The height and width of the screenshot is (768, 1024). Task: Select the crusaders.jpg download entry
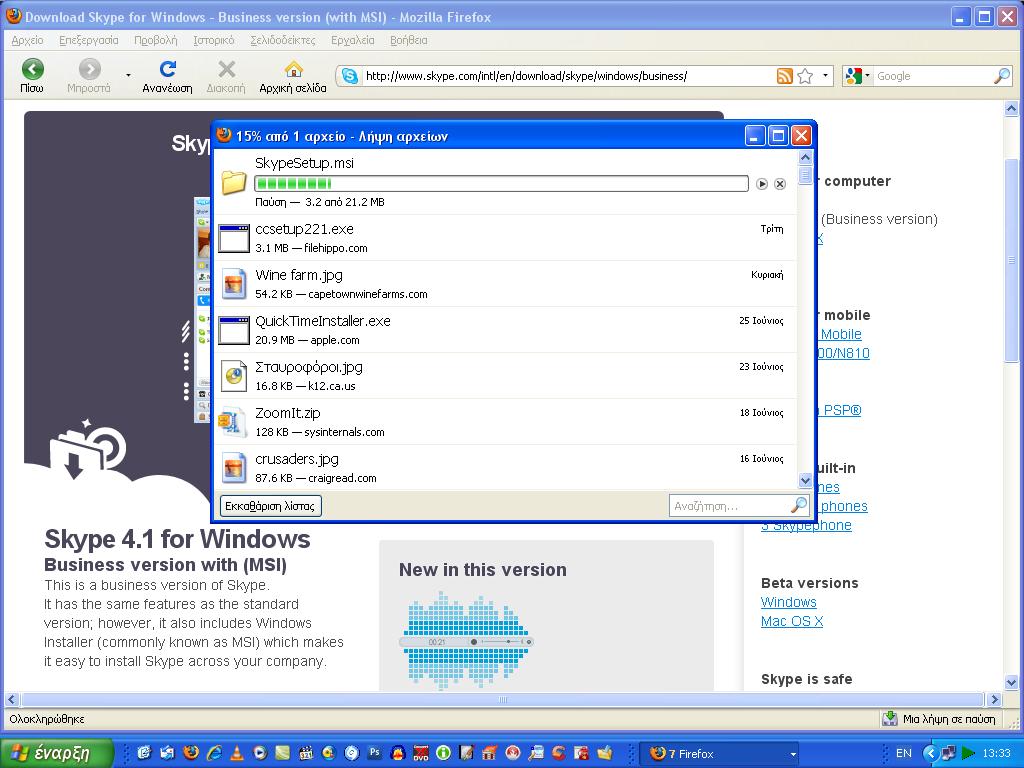coord(505,468)
